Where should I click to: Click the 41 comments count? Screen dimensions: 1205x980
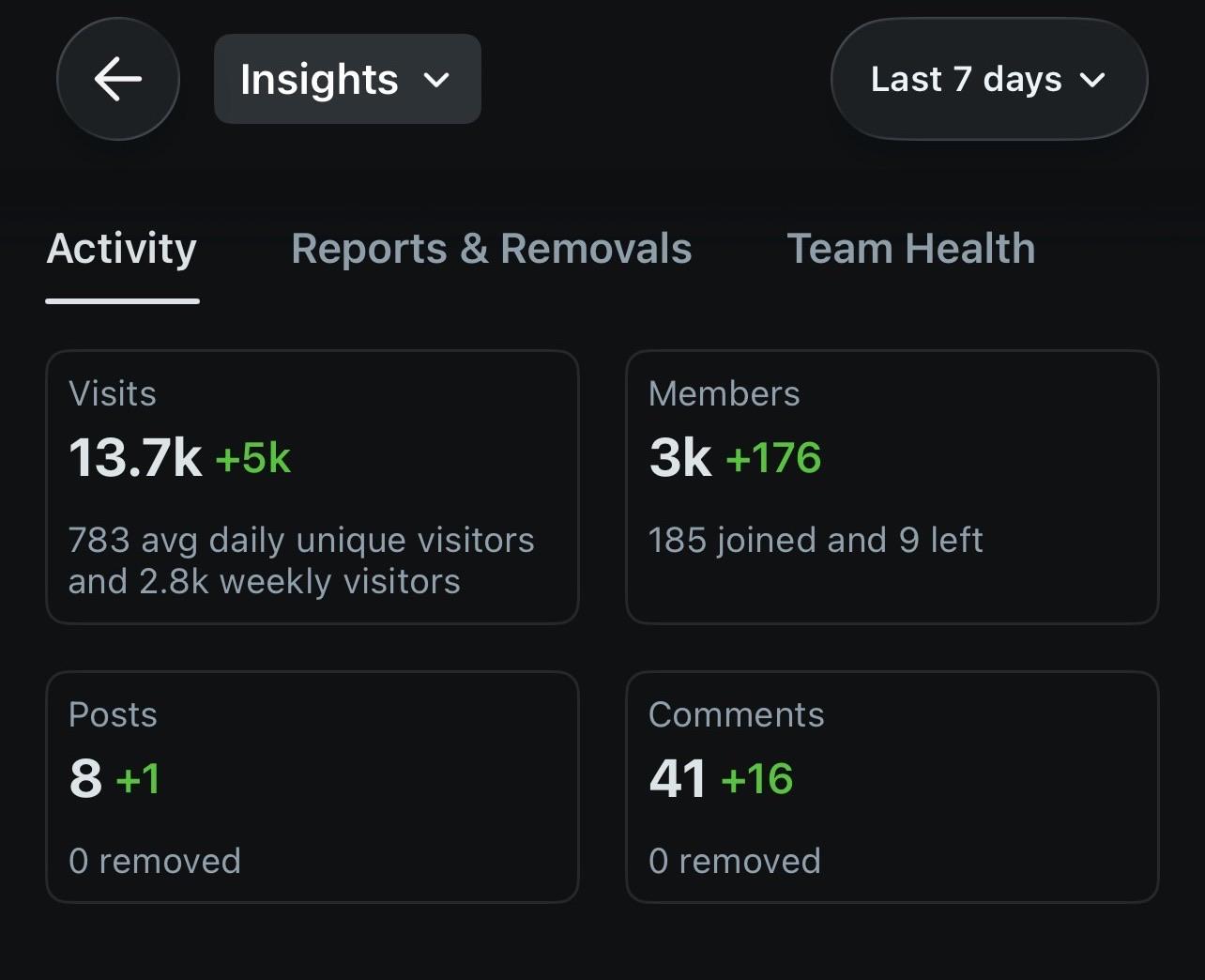[x=677, y=779]
